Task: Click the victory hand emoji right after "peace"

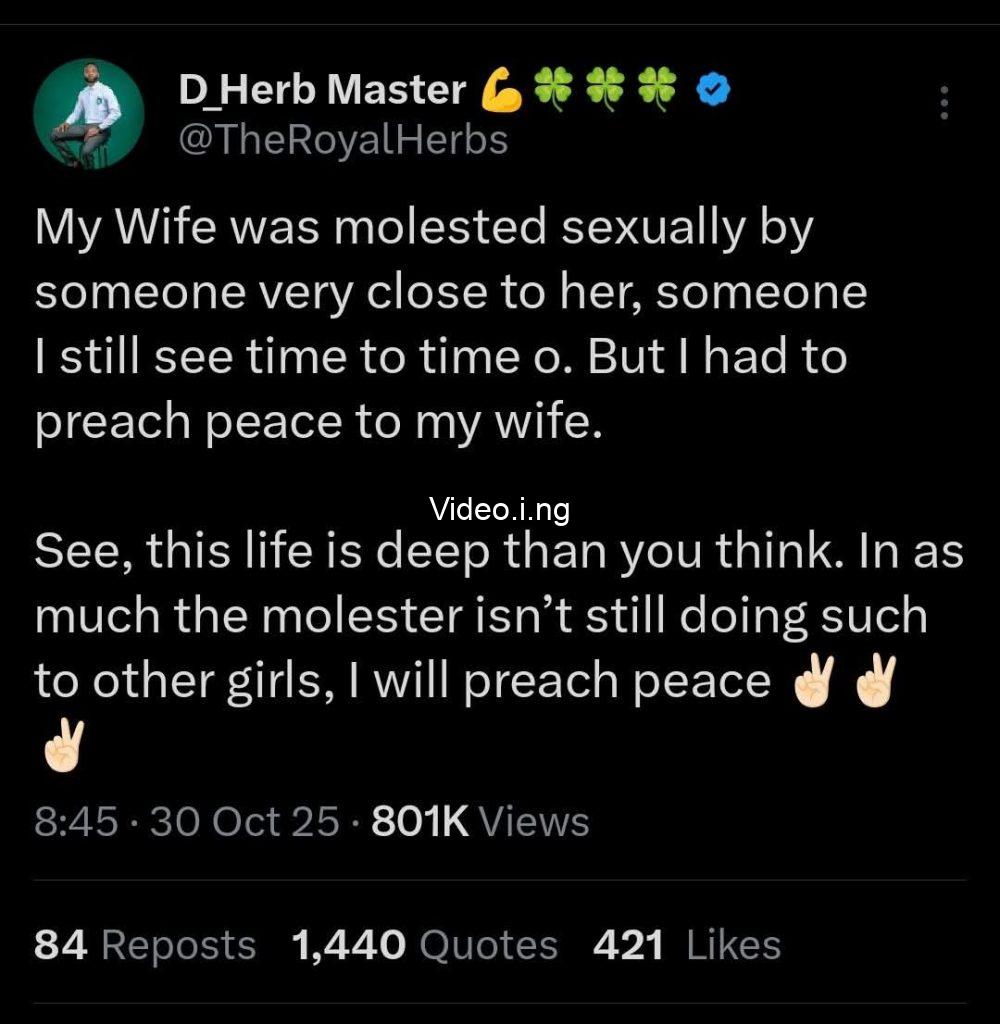Action: coord(813,680)
